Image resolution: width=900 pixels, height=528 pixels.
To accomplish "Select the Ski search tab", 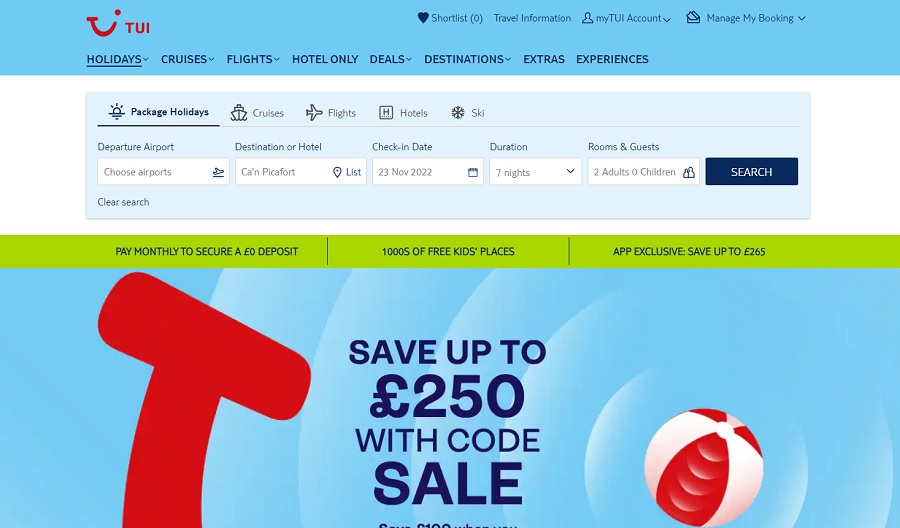I will pyautogui.click(x=467, y=112).
